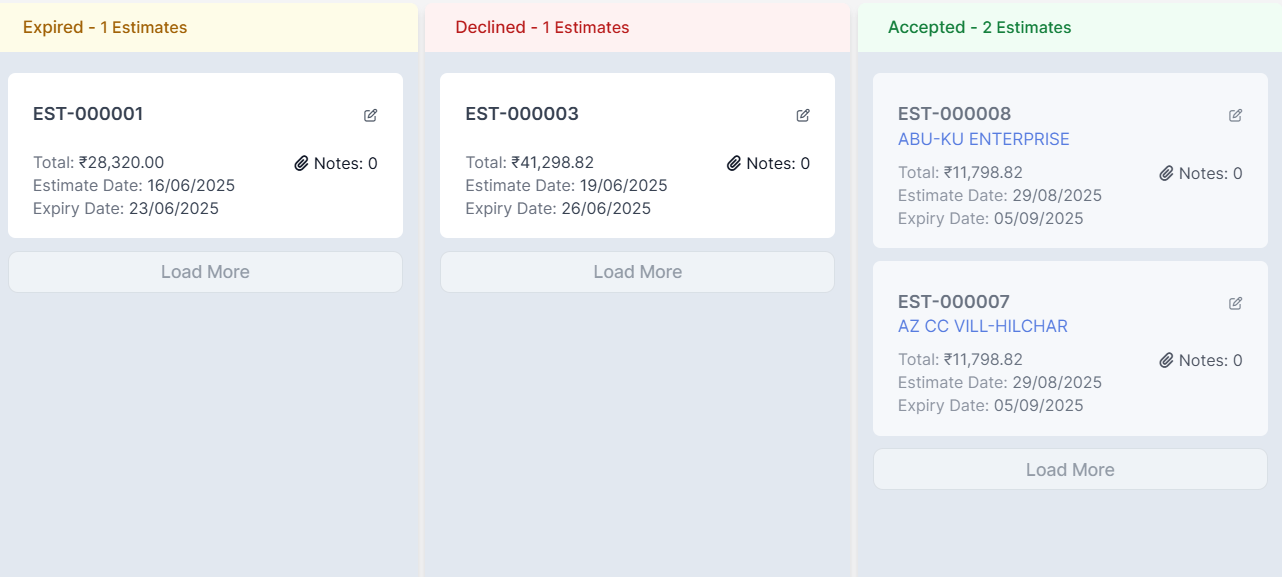
Task: Open ABU-KU ENTERPRISE customer link
Action: 983,139
